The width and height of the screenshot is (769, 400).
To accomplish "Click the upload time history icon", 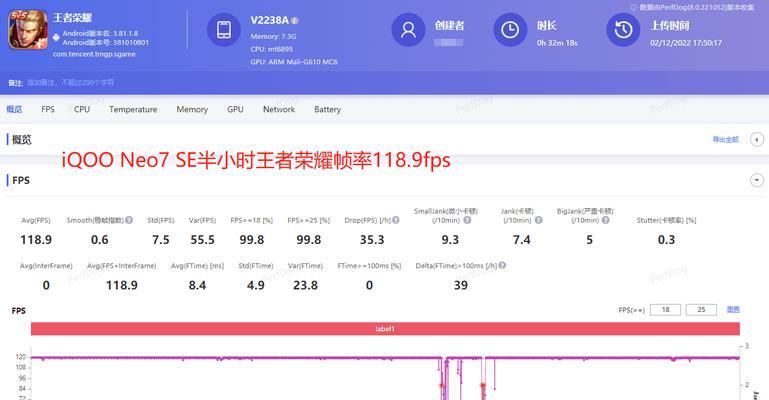I will pos(623,30).
